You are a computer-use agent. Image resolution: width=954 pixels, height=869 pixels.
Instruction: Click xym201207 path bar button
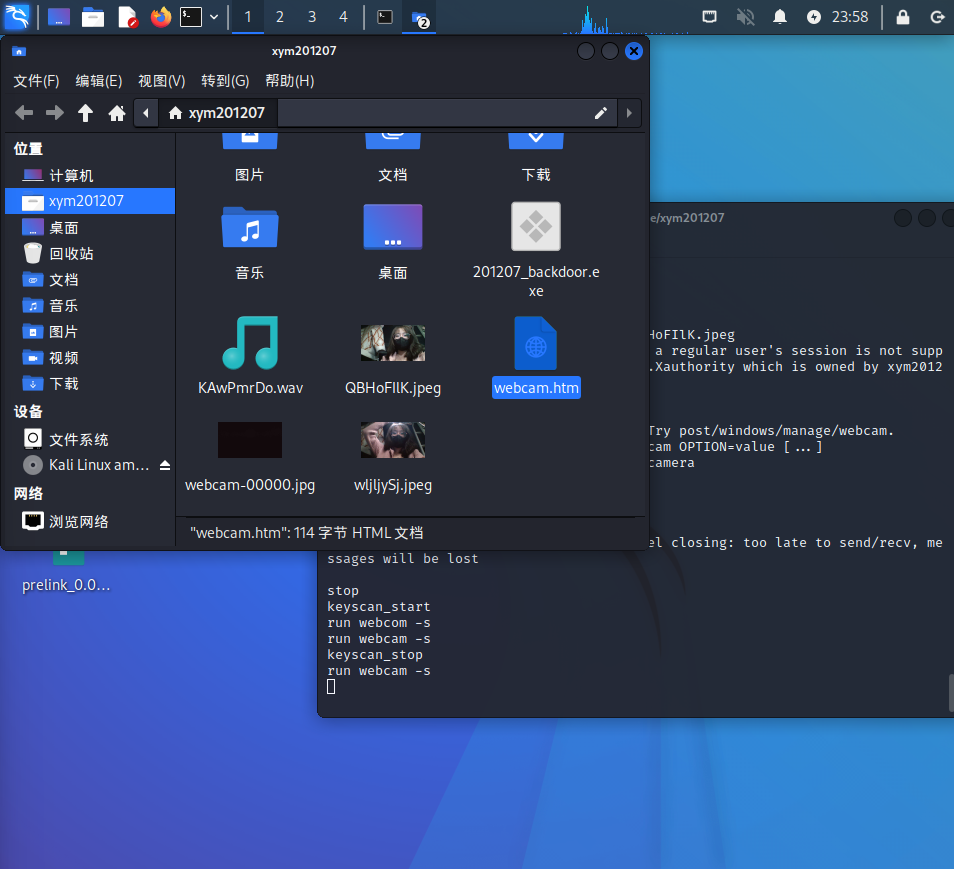pos(217,113)
